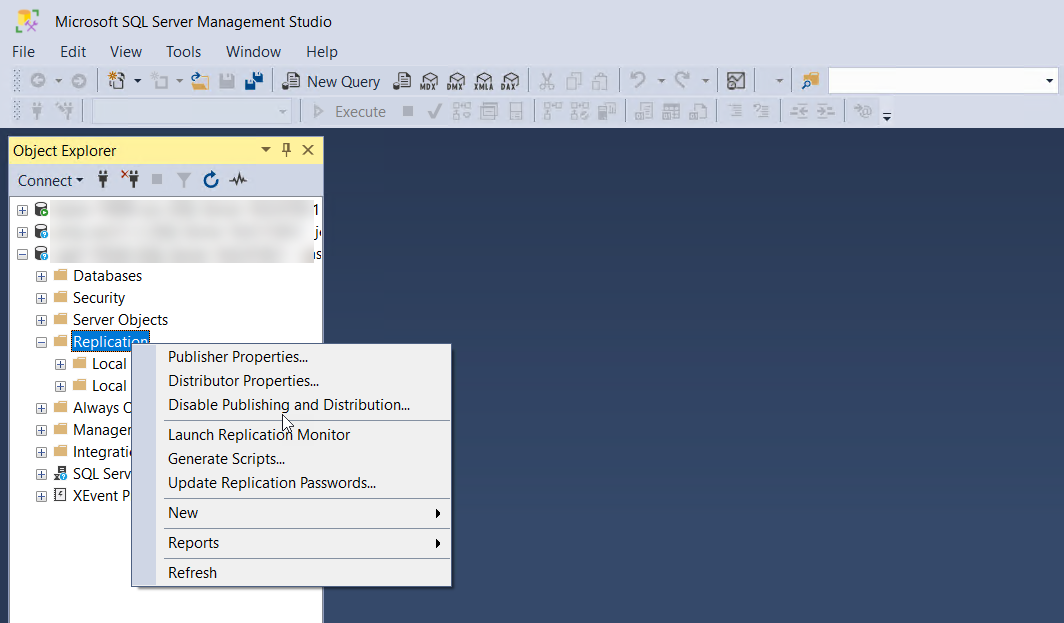Collapse the Replication folder node

(41, 342)
